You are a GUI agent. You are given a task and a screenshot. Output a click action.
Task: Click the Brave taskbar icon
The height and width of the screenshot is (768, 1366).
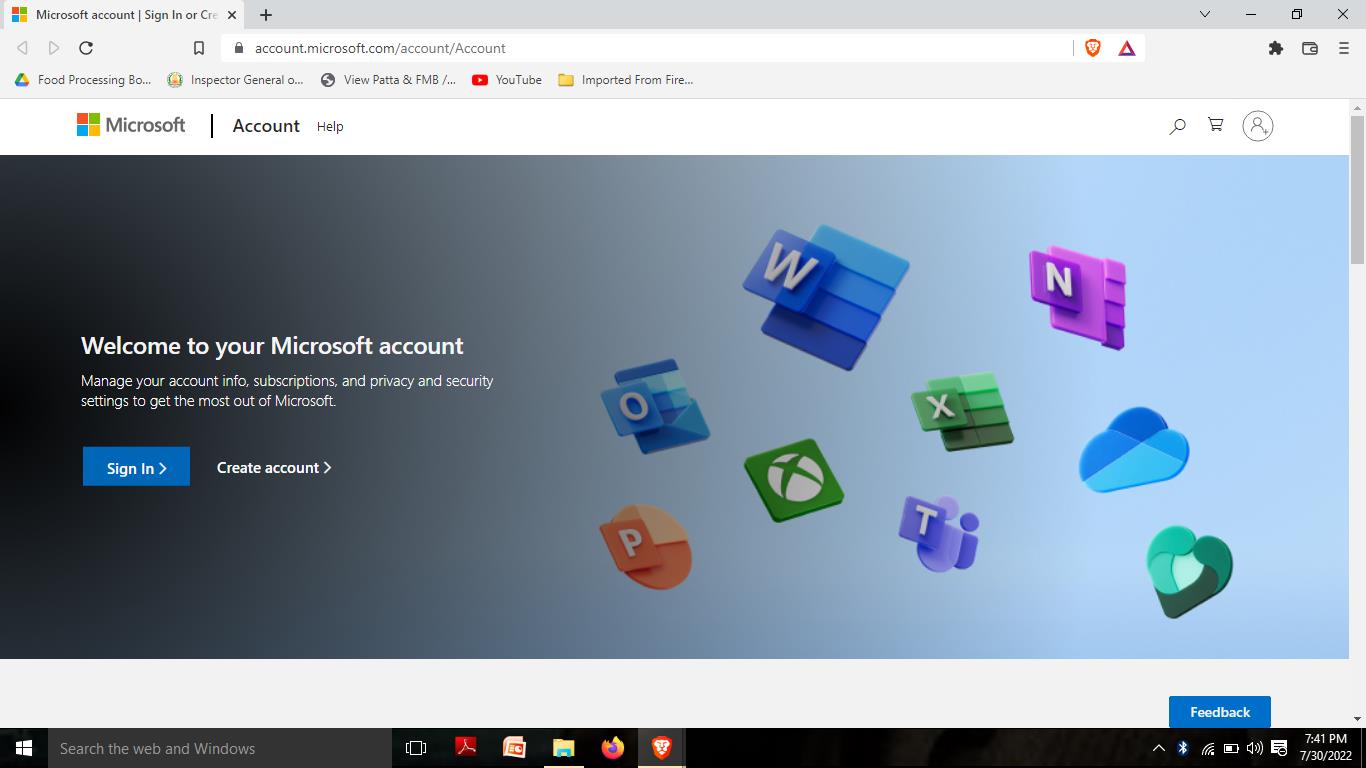tap(661, 748)
